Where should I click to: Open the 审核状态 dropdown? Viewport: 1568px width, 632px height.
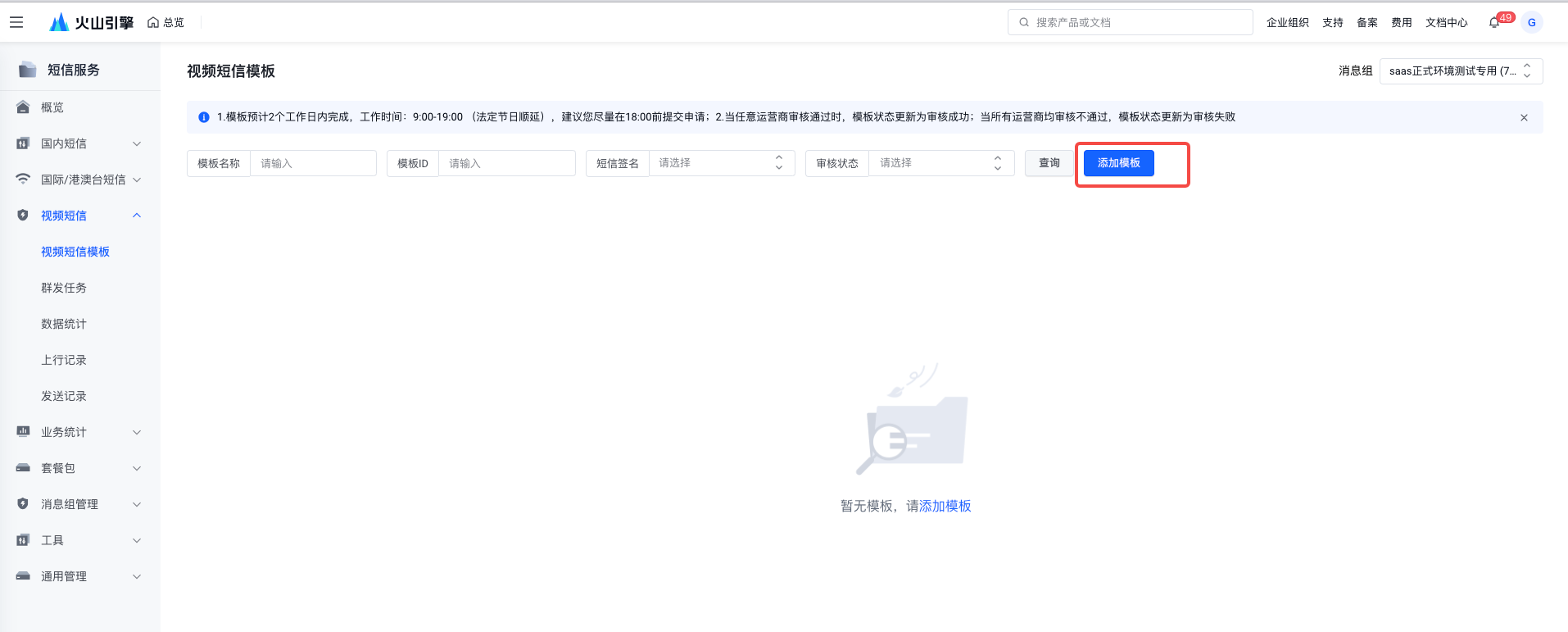[941, 163]
